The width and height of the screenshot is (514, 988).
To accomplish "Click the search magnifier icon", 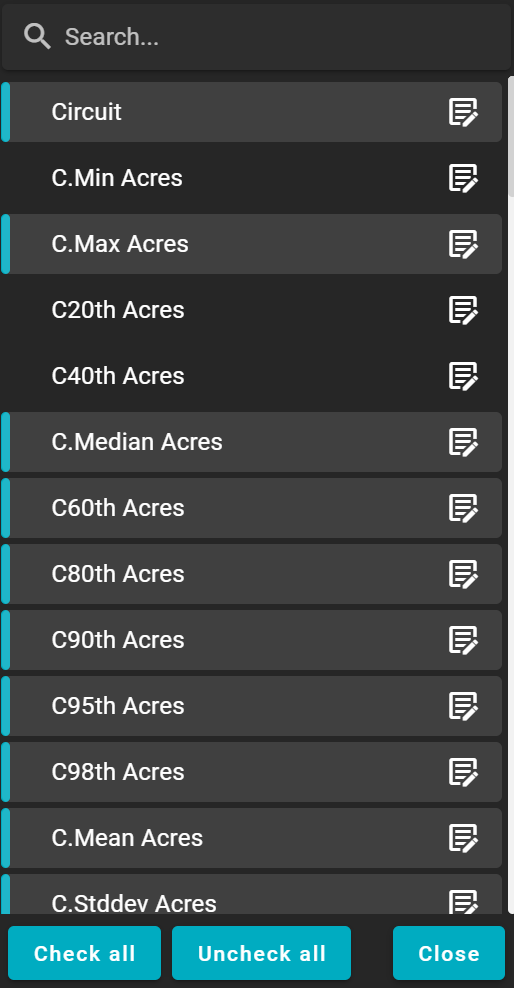I will pyautogui.click(x=37, y=37).
